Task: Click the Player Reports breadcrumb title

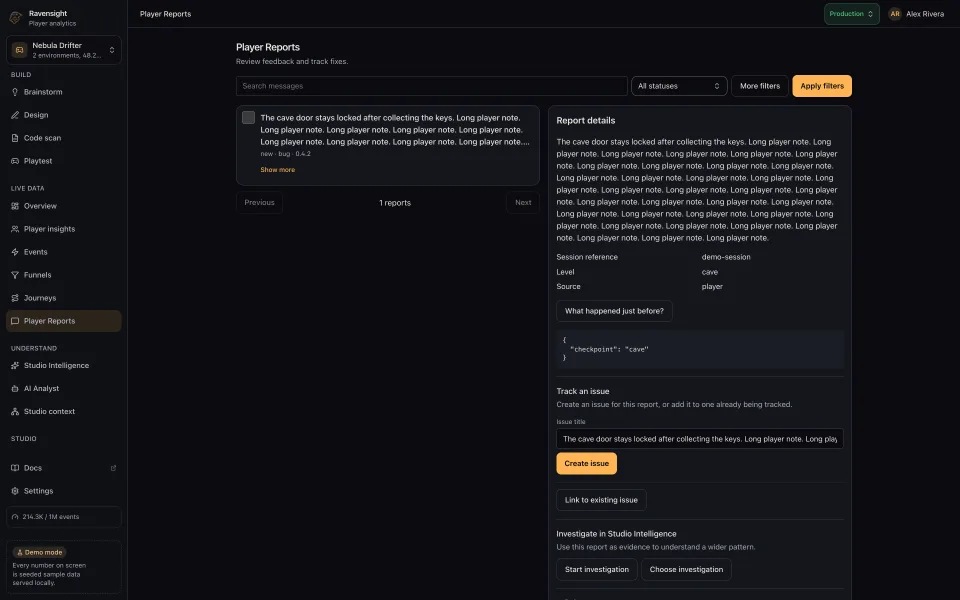Action: tap(165, 14)
